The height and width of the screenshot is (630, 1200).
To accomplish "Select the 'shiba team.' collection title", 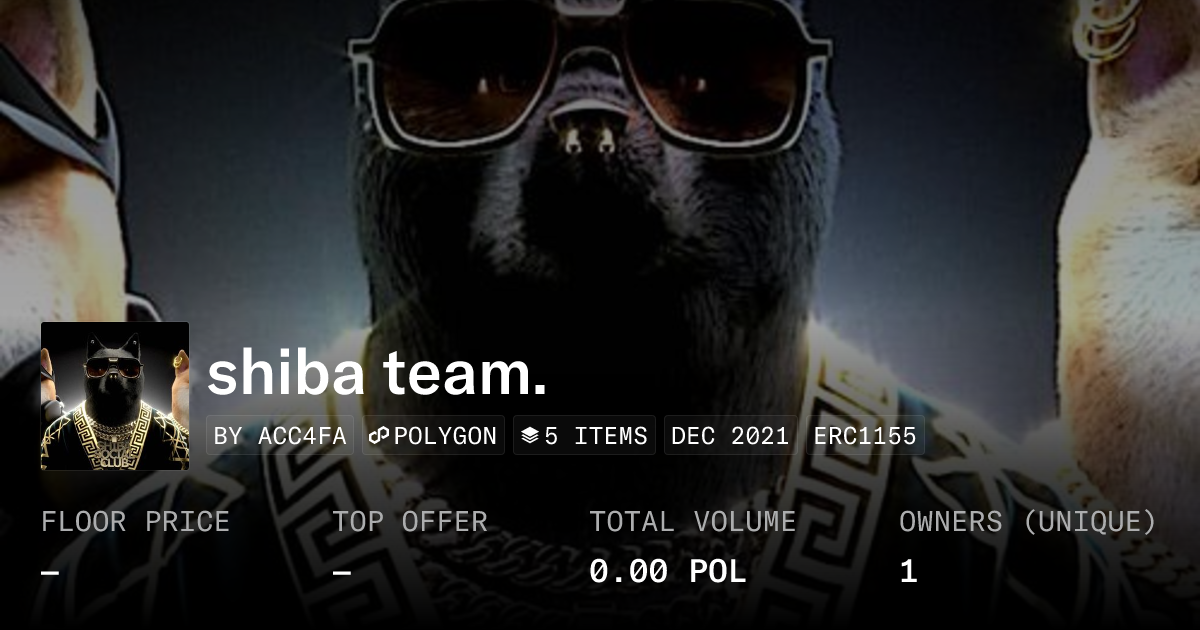I will click(x=377, y=373).
